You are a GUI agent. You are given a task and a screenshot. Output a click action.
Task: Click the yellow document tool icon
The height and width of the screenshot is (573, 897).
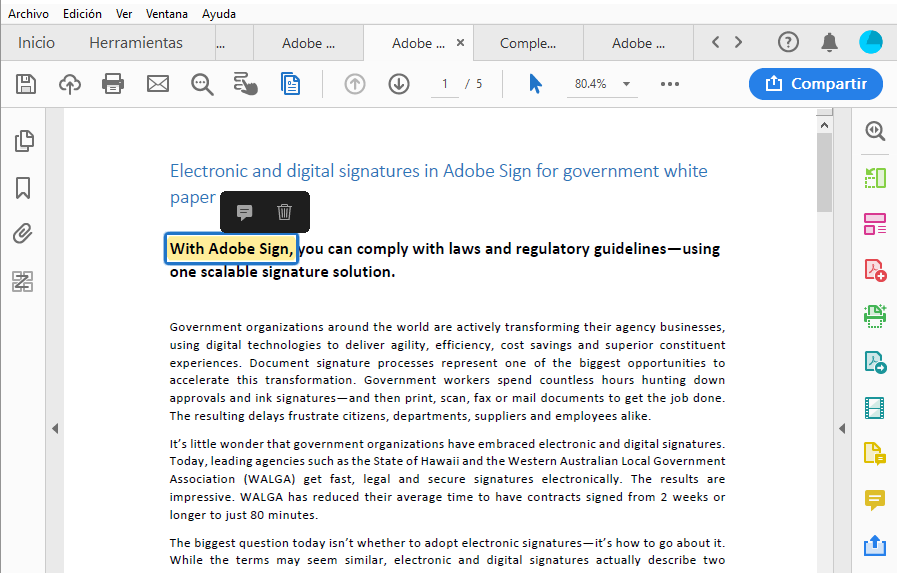pos(875,454)
